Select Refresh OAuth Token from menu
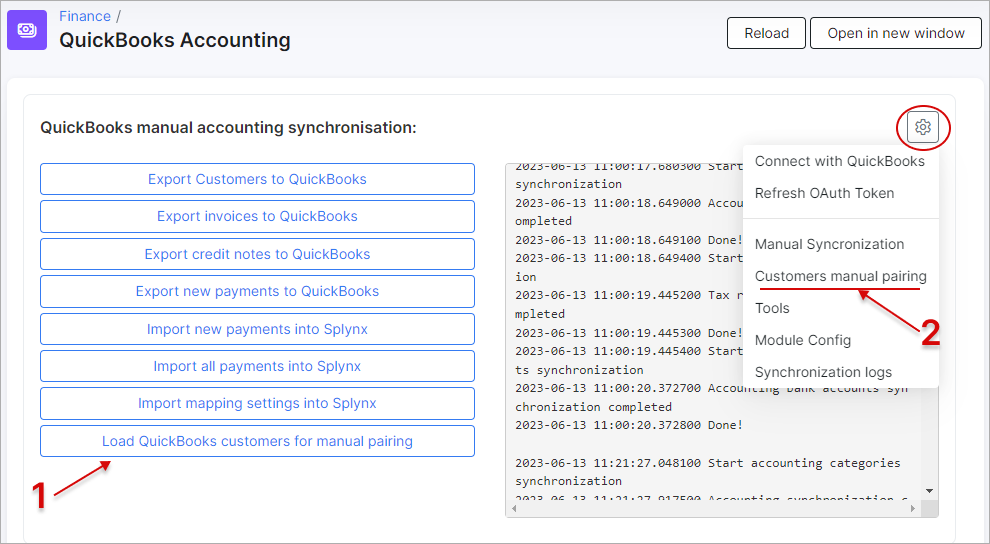Viewport: 990px width, 544px height. tap(824, 193)
